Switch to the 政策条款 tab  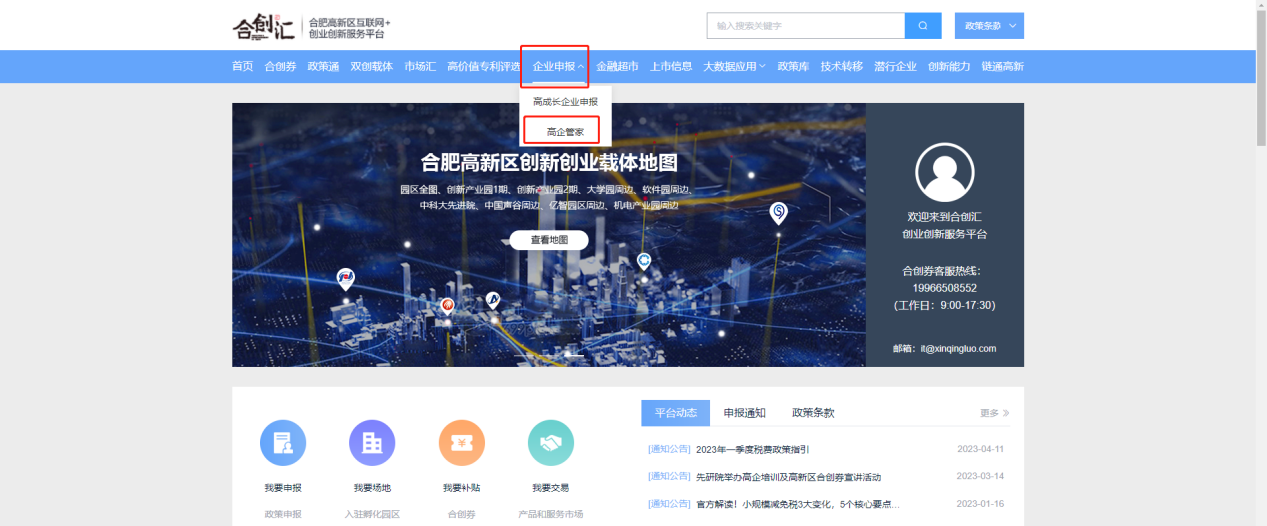(x=812, y=413)
